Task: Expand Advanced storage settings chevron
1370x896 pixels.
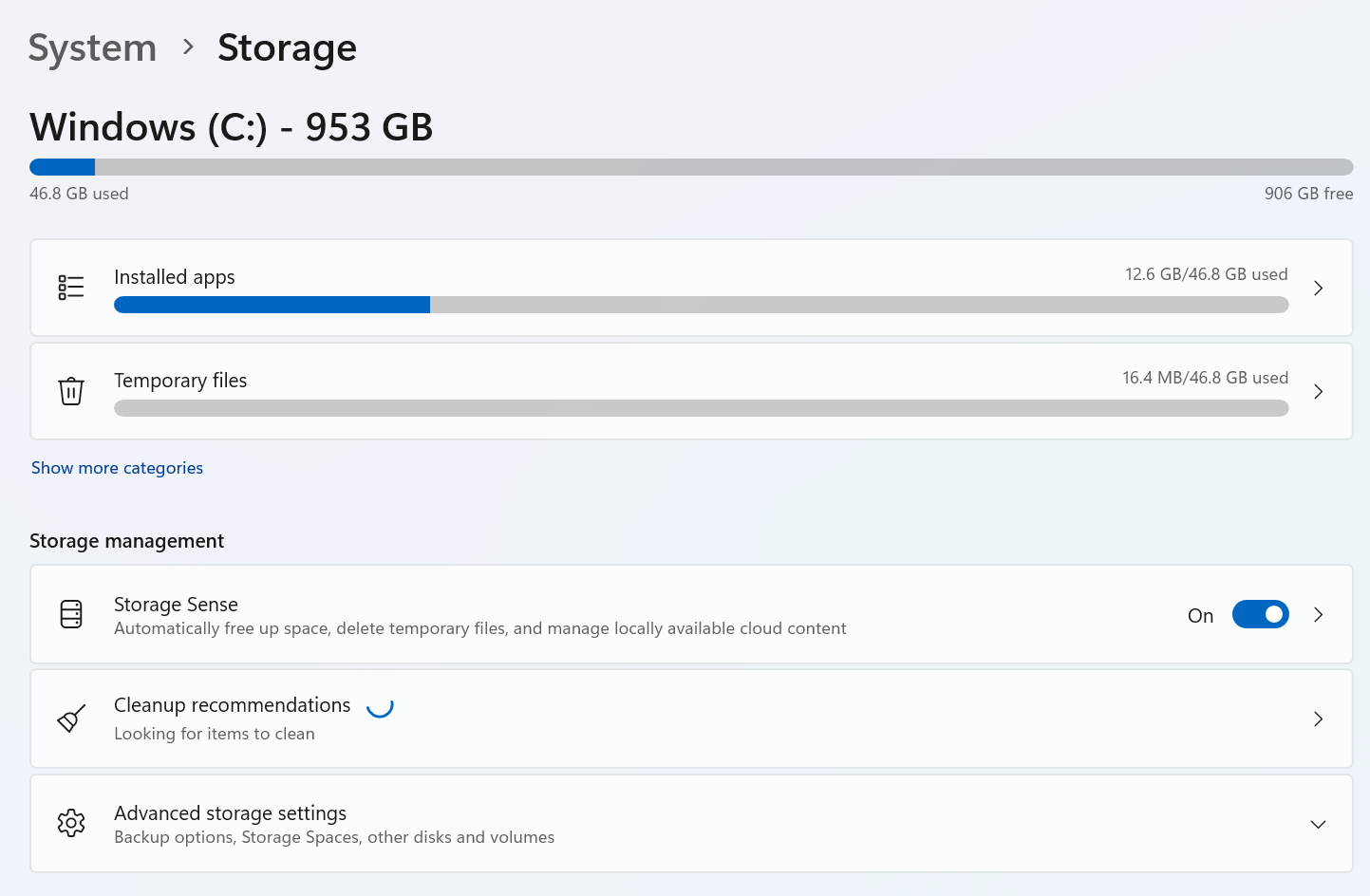Action: [x=1318, y=824]
